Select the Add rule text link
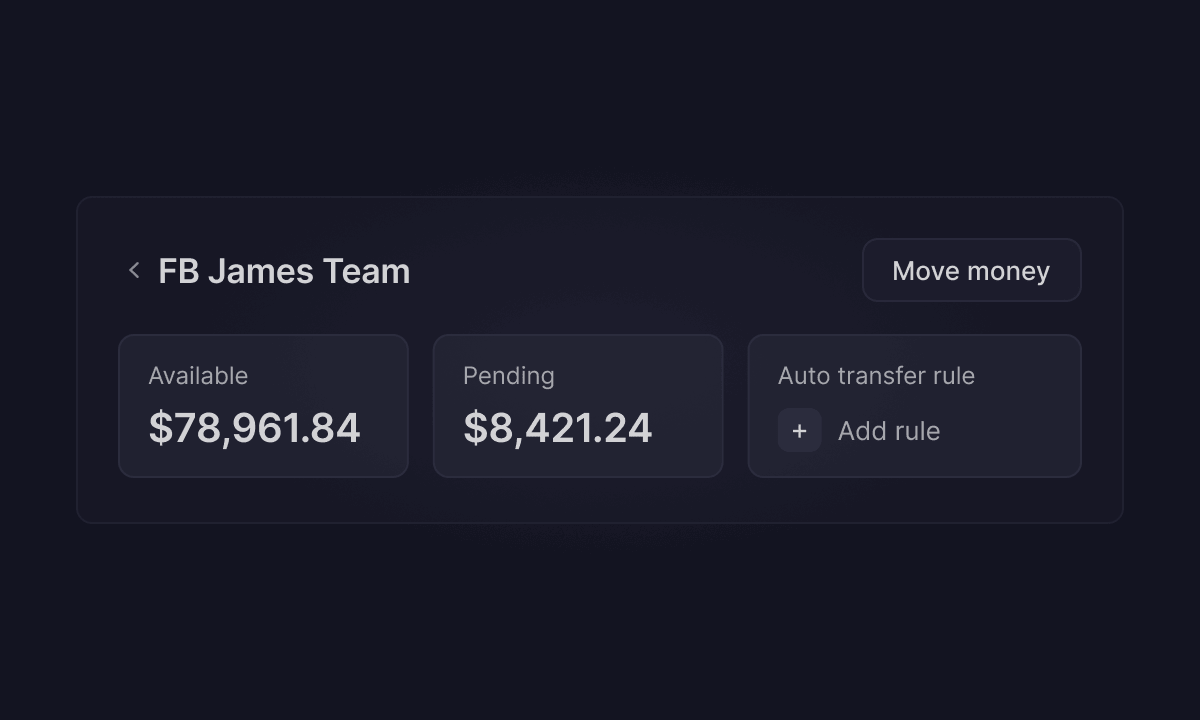The width and height of the screenshot is (1200, 720). coord(889,431)
